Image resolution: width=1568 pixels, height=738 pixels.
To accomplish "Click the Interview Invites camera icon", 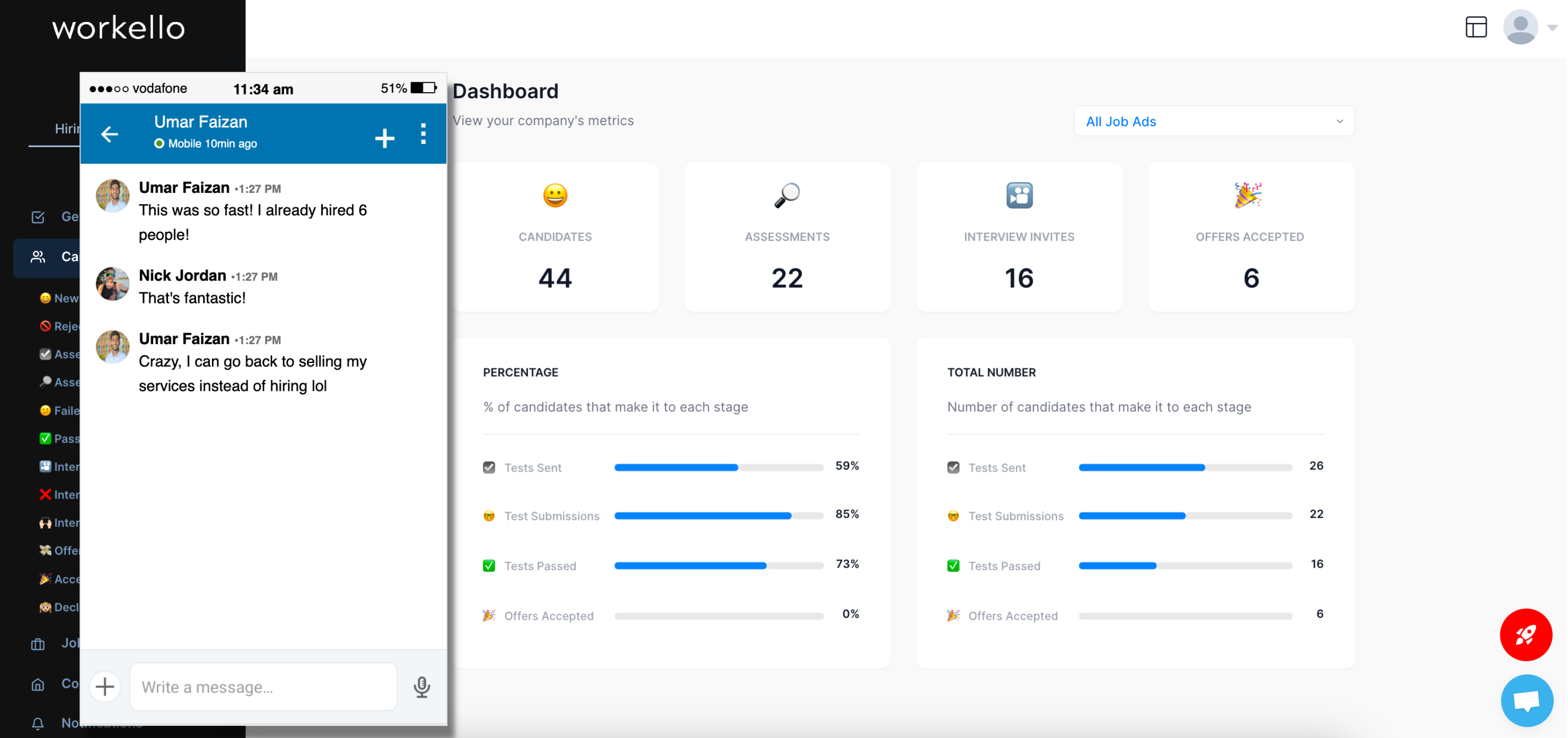I will [1019, 195].
